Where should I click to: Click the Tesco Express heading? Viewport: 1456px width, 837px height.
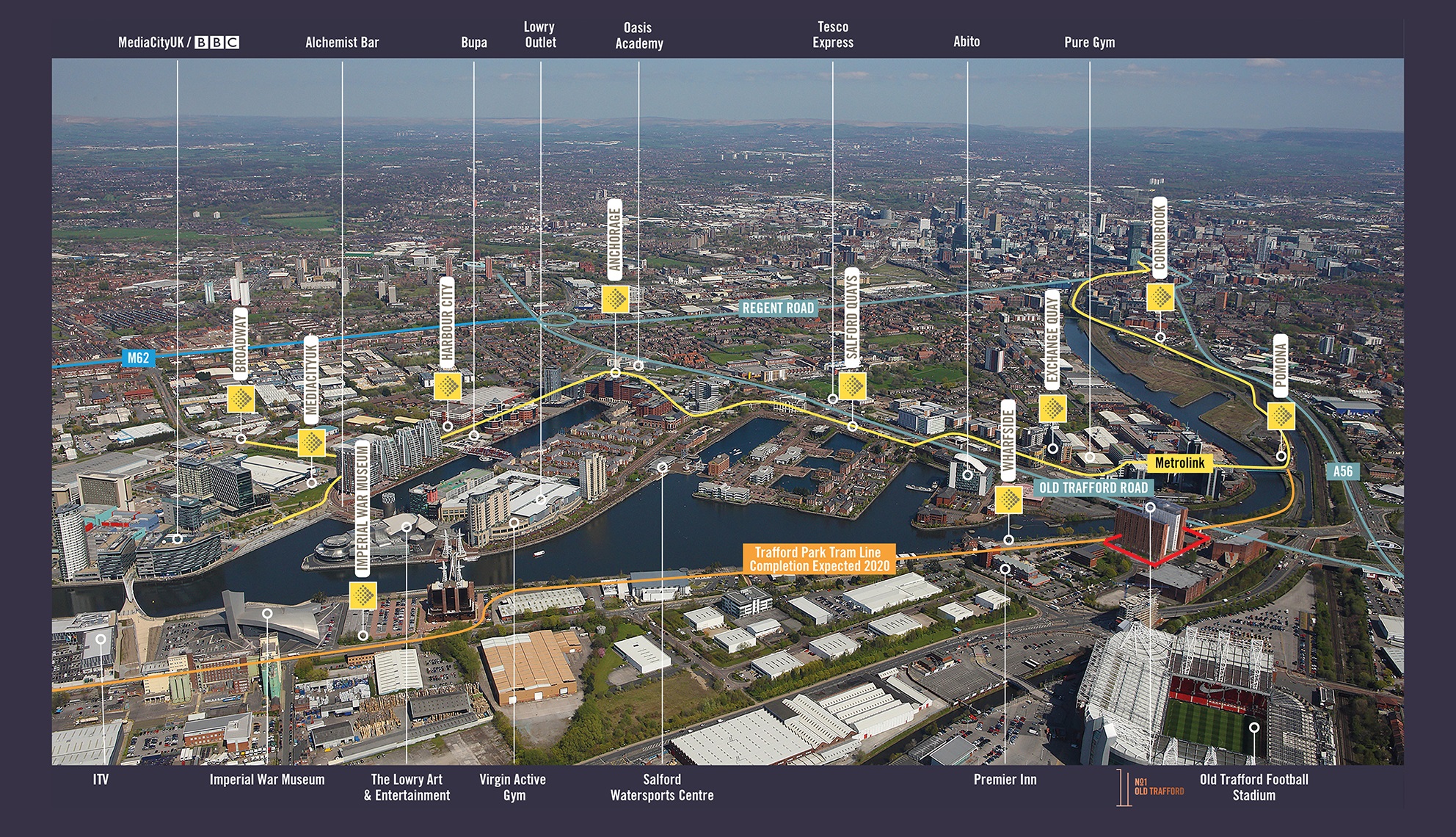click(x=833, y=35)
